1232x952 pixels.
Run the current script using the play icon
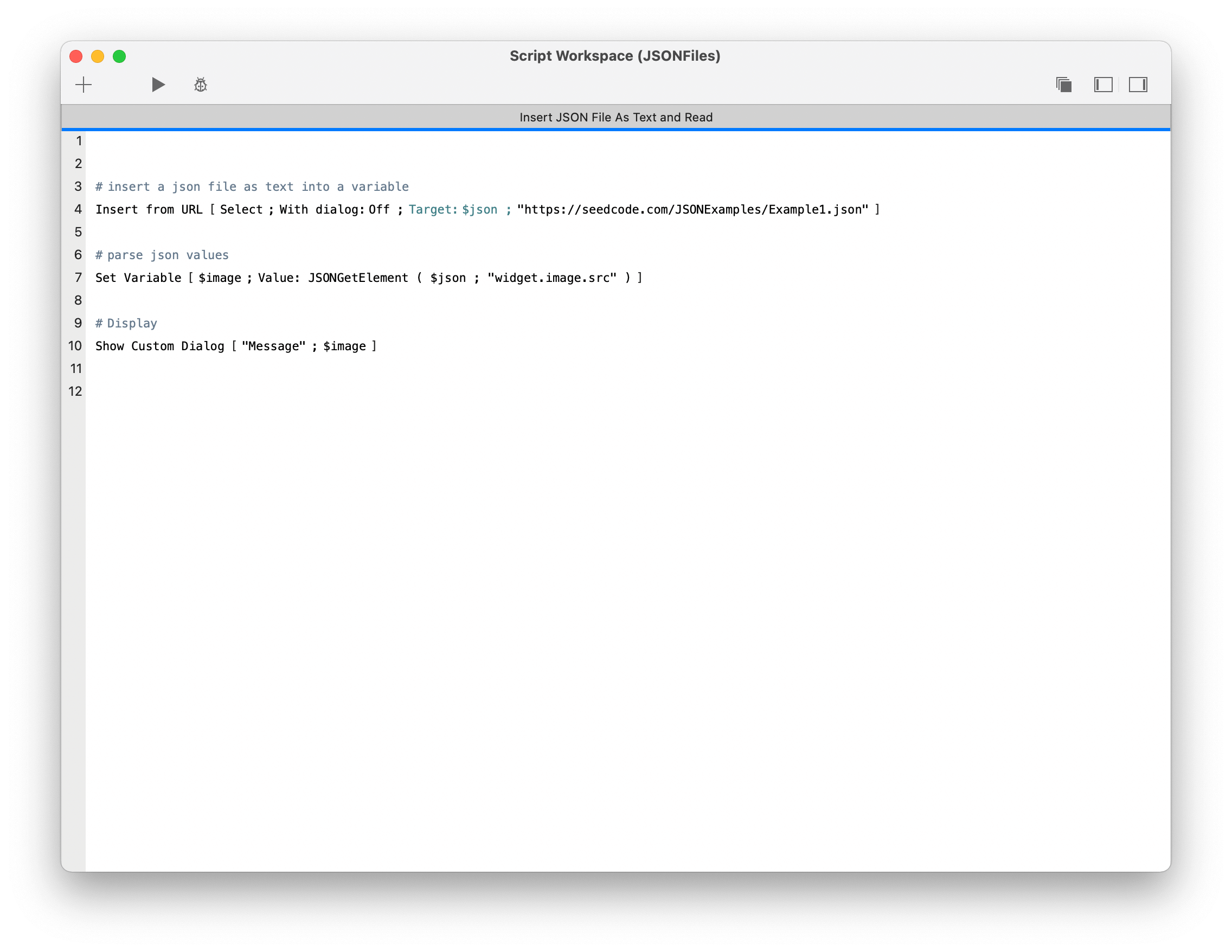coord(158,85)
